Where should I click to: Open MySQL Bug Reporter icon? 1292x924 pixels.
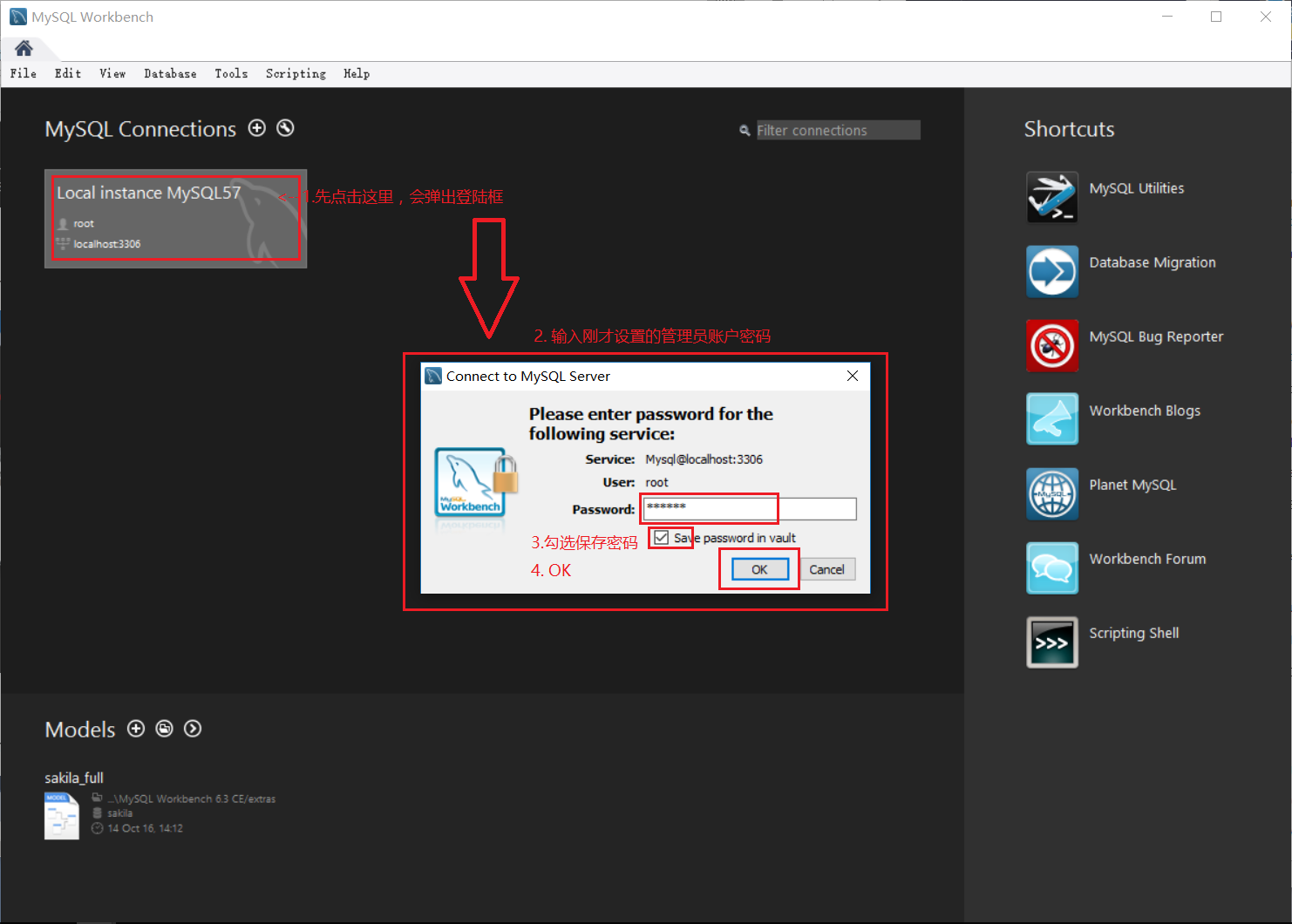pos(1052,345)
